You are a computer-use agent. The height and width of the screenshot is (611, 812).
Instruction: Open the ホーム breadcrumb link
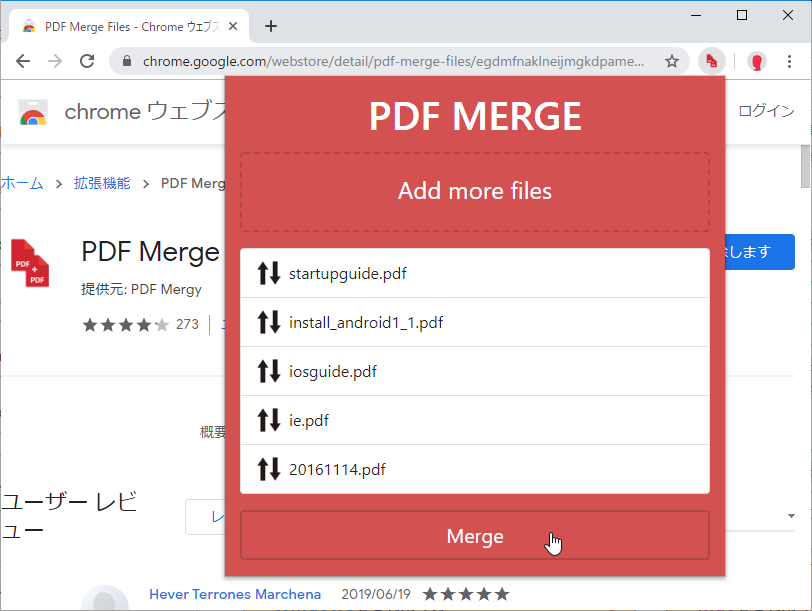coord(22,183)
